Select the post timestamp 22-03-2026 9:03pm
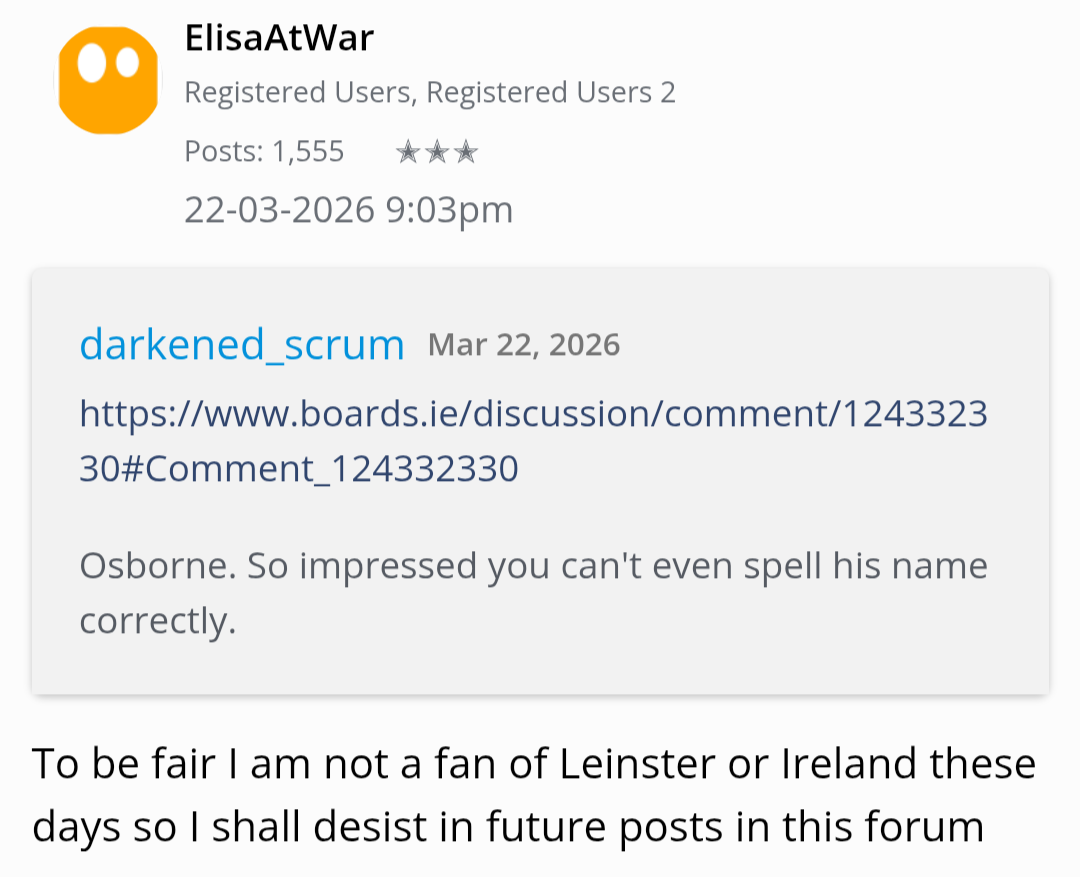 coord(349,210)
